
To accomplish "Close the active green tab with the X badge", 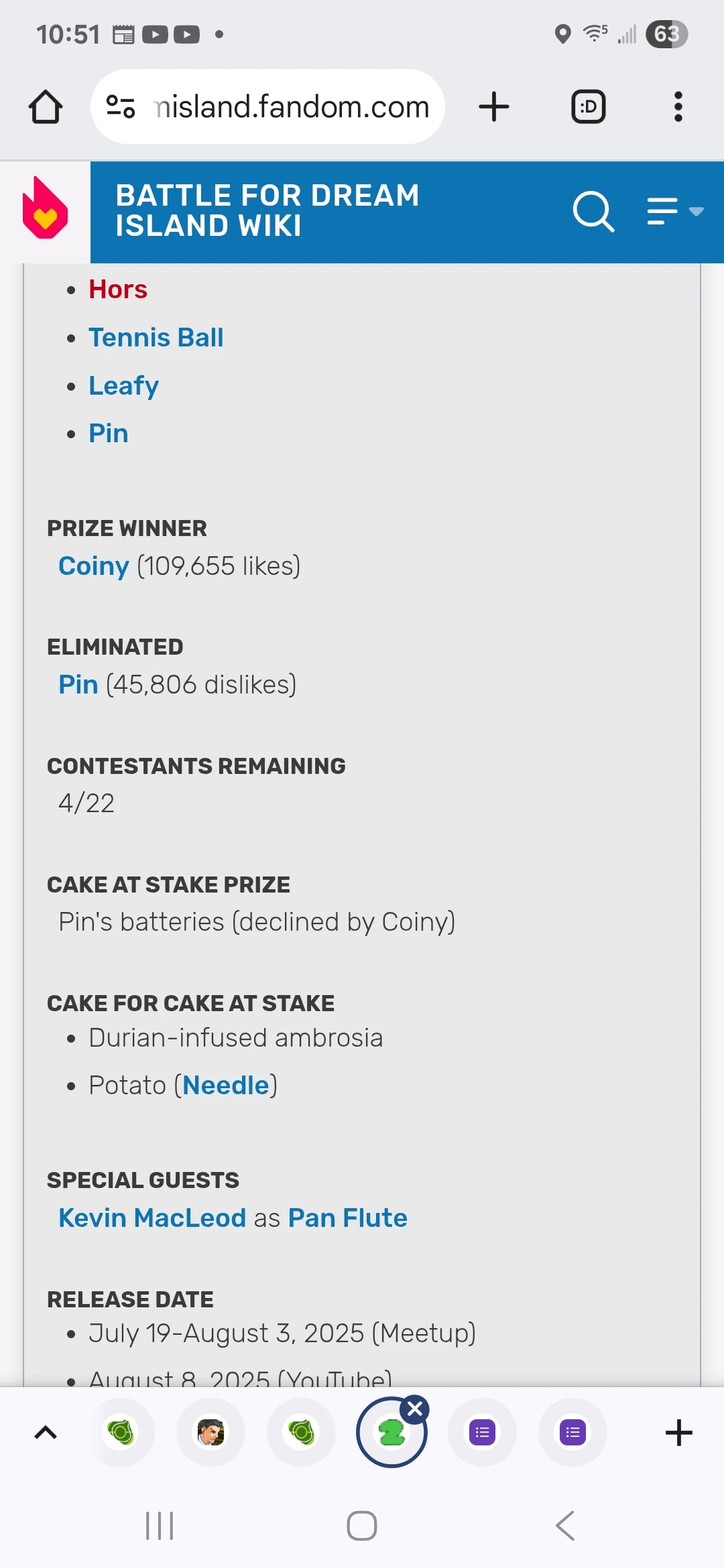I will coord(415,1409).
